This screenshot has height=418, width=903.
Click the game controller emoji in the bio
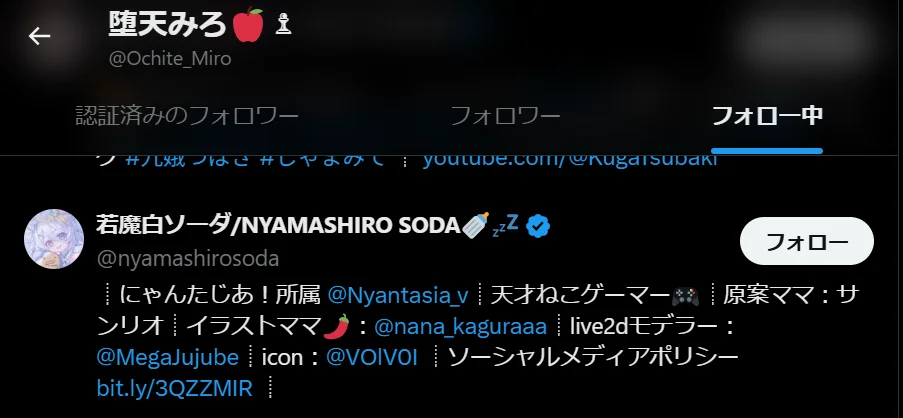(x=686, y=296)
